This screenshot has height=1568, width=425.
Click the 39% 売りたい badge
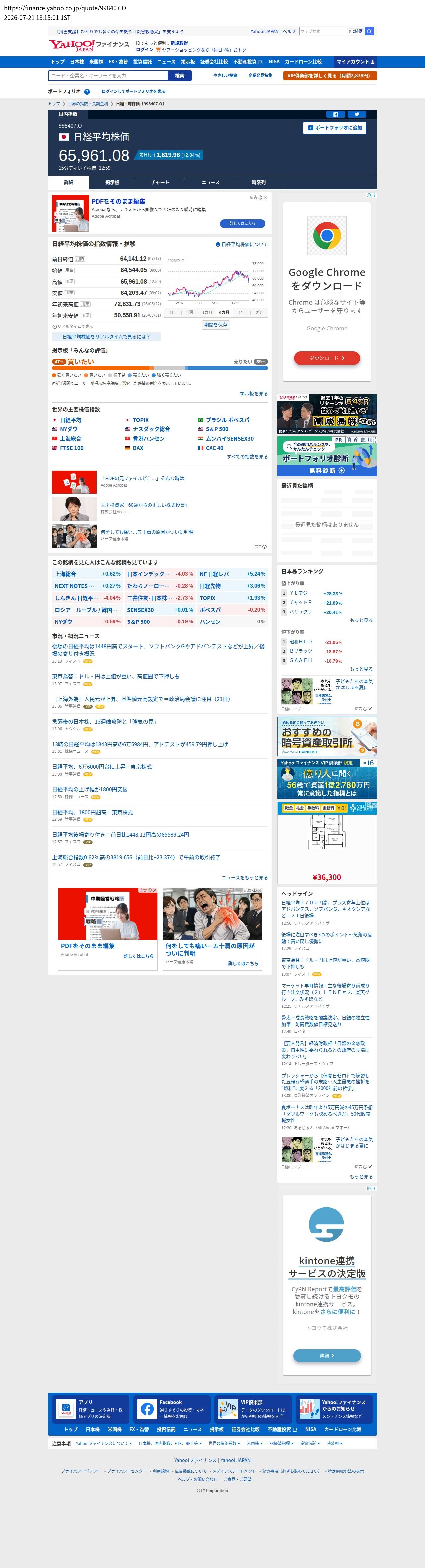point(260,361)
